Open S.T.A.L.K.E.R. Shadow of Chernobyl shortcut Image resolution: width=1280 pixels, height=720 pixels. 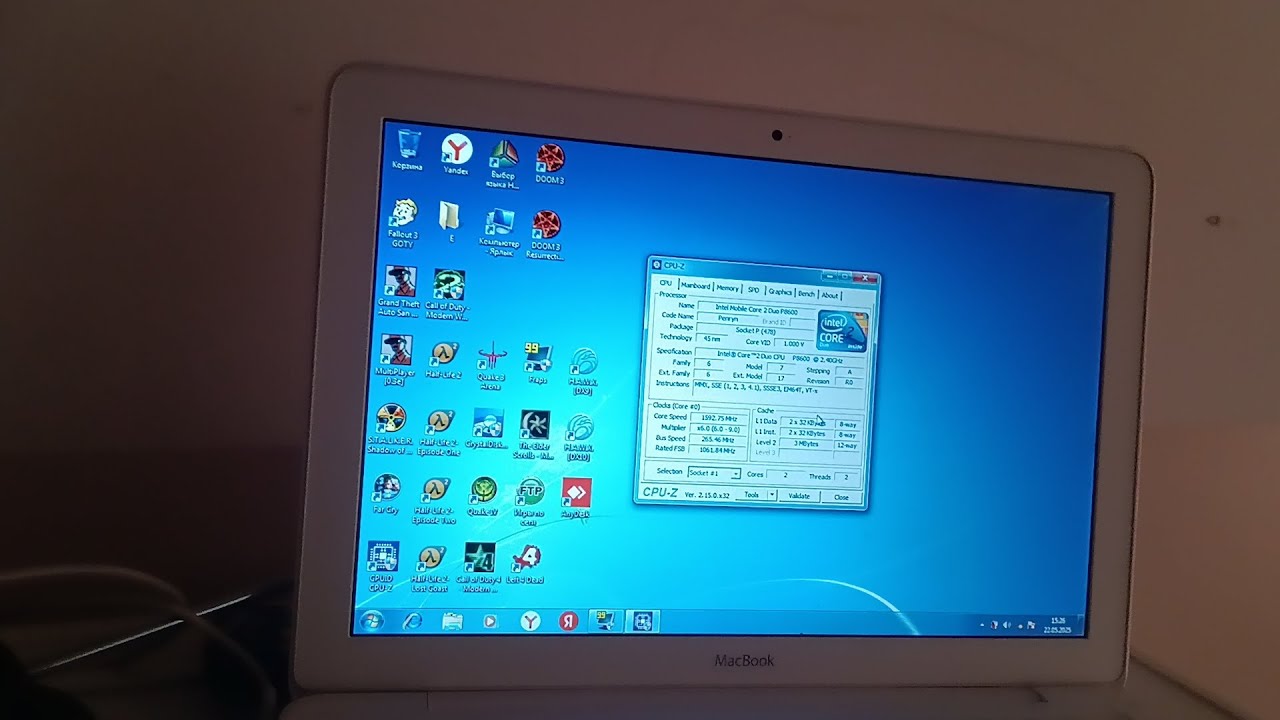click(390, 430)
